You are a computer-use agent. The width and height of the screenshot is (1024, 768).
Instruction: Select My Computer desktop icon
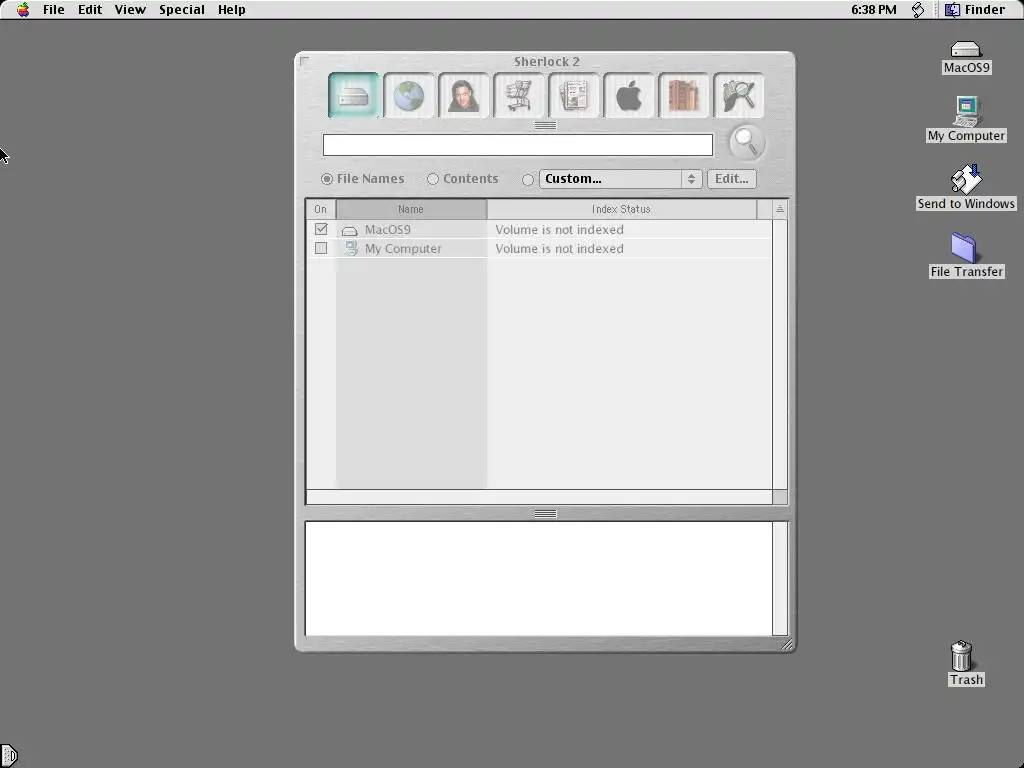click(967, 111)
